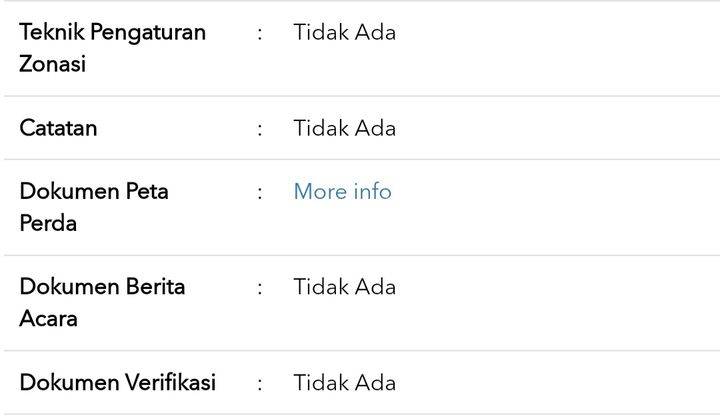Click Tidak Ada value for Dokumen Verifikasi

344,383
